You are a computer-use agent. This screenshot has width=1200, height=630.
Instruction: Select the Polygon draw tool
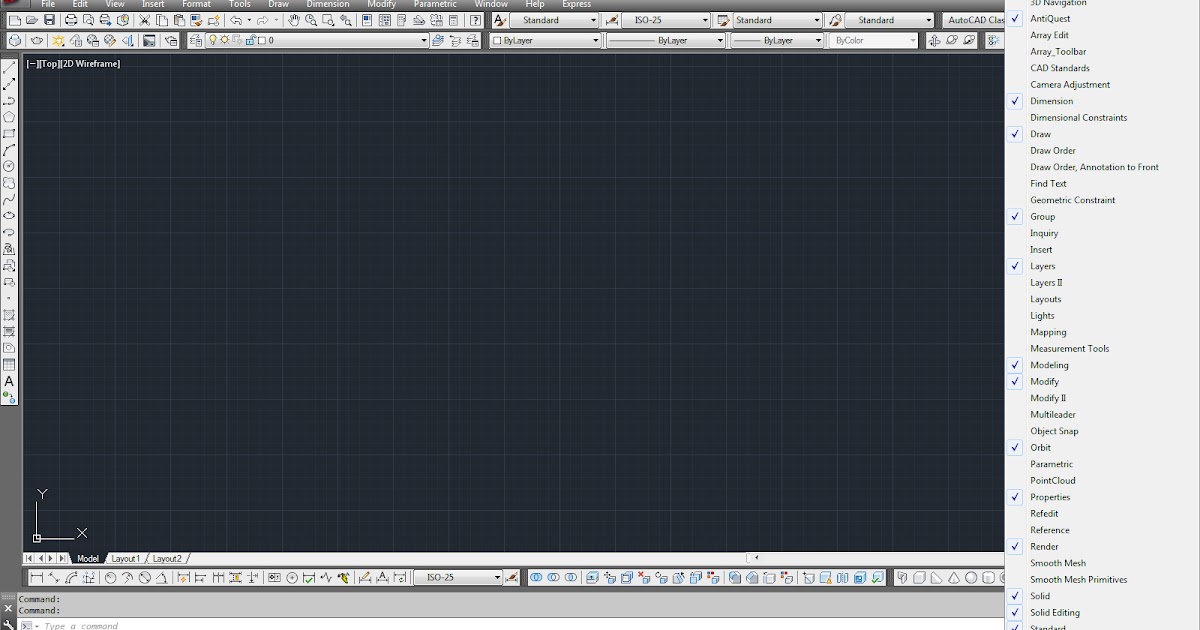click(x=10, y=116)
